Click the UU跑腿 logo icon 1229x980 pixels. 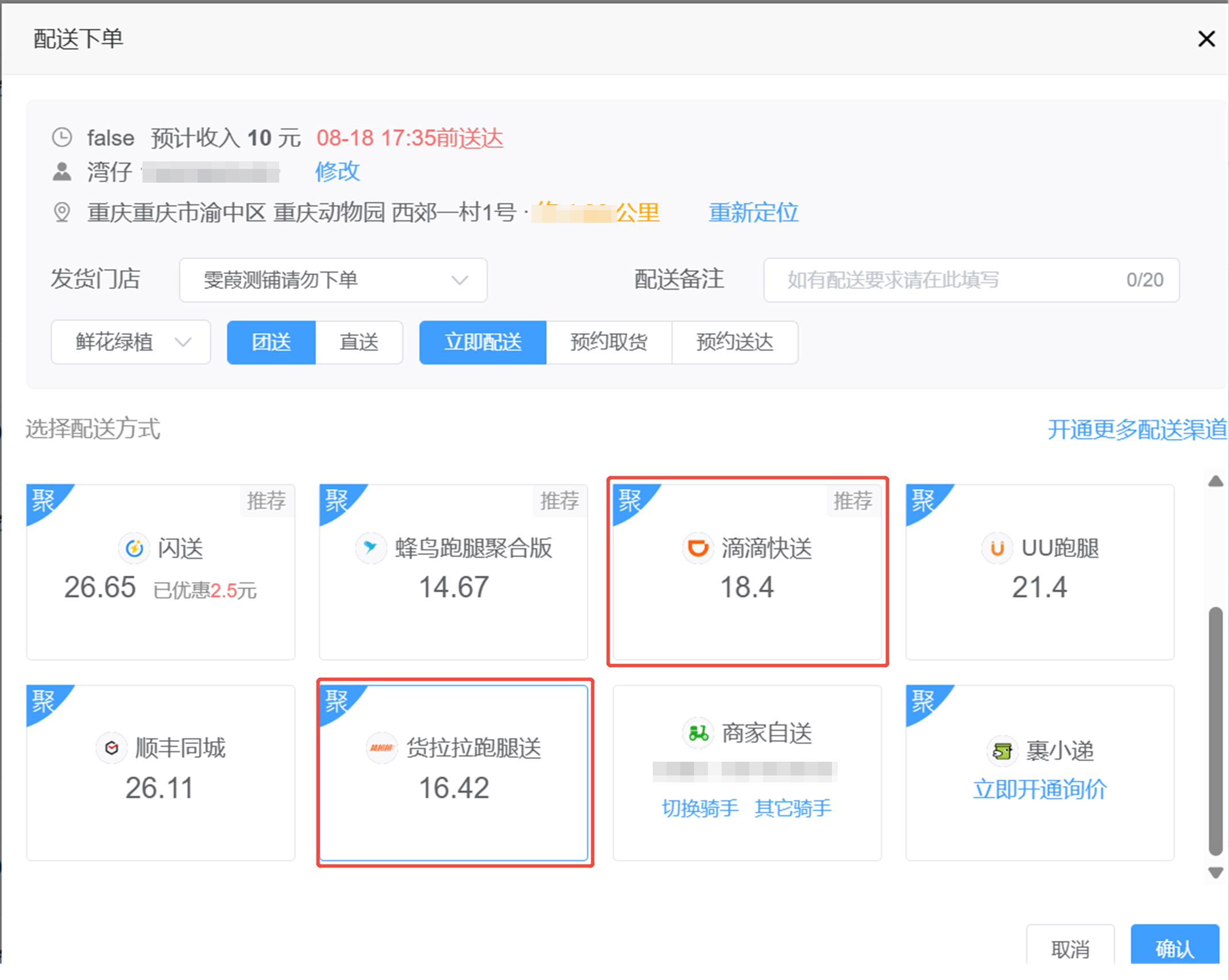(997, 548)
